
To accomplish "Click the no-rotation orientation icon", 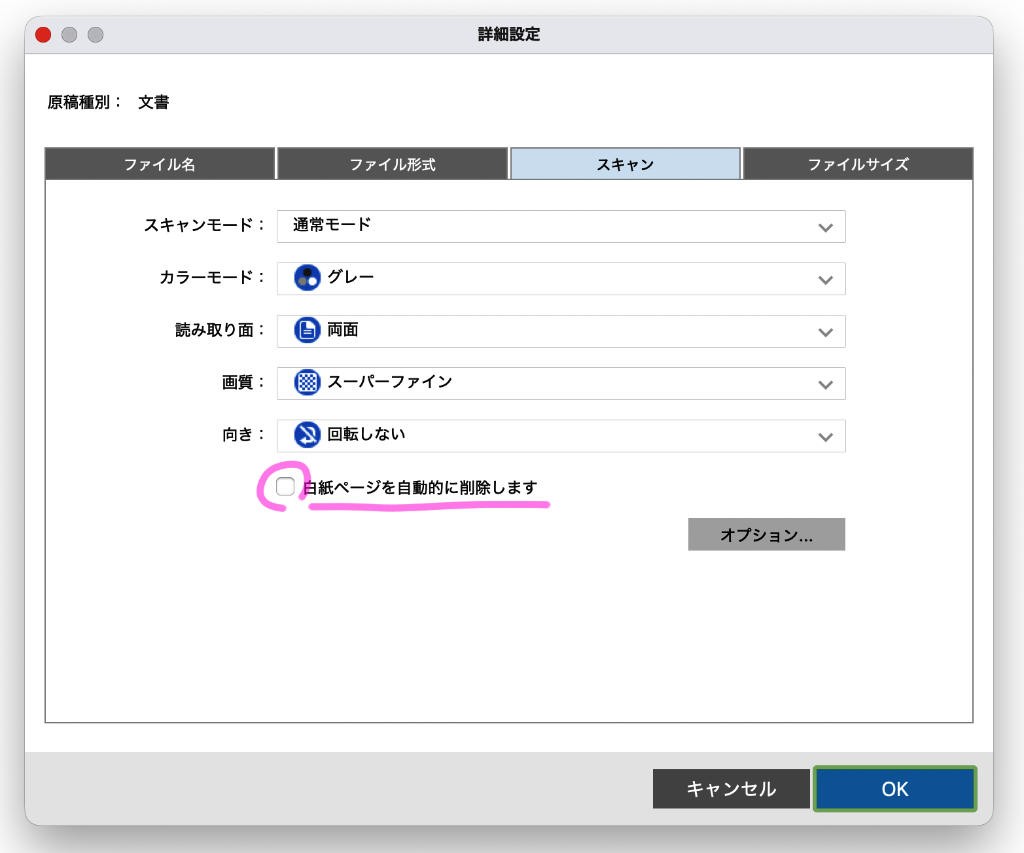I will pyautogui.click(x=307, y=435).
